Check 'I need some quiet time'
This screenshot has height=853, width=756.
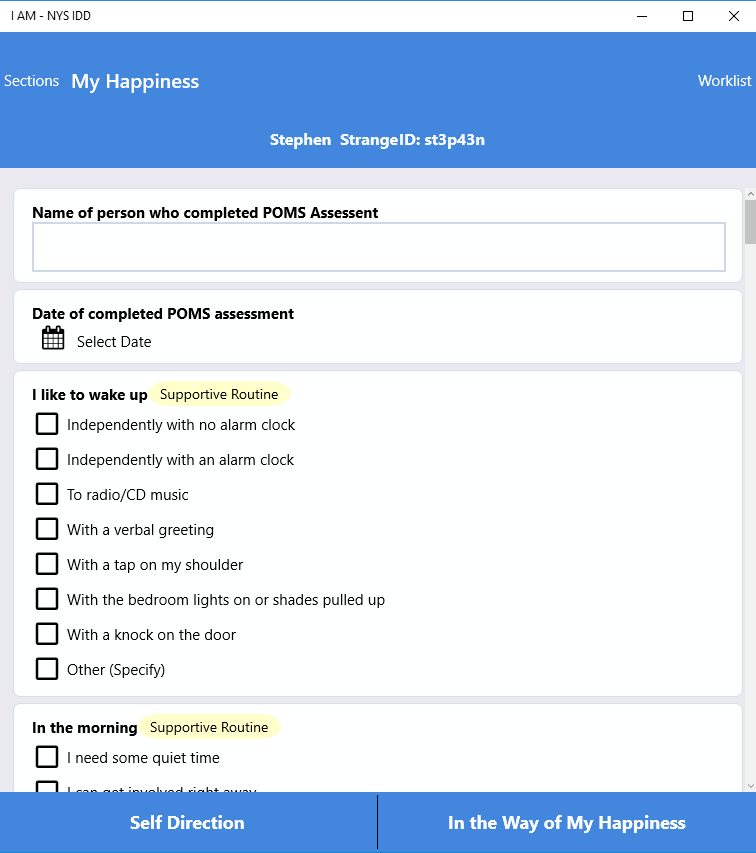(47, 757)
